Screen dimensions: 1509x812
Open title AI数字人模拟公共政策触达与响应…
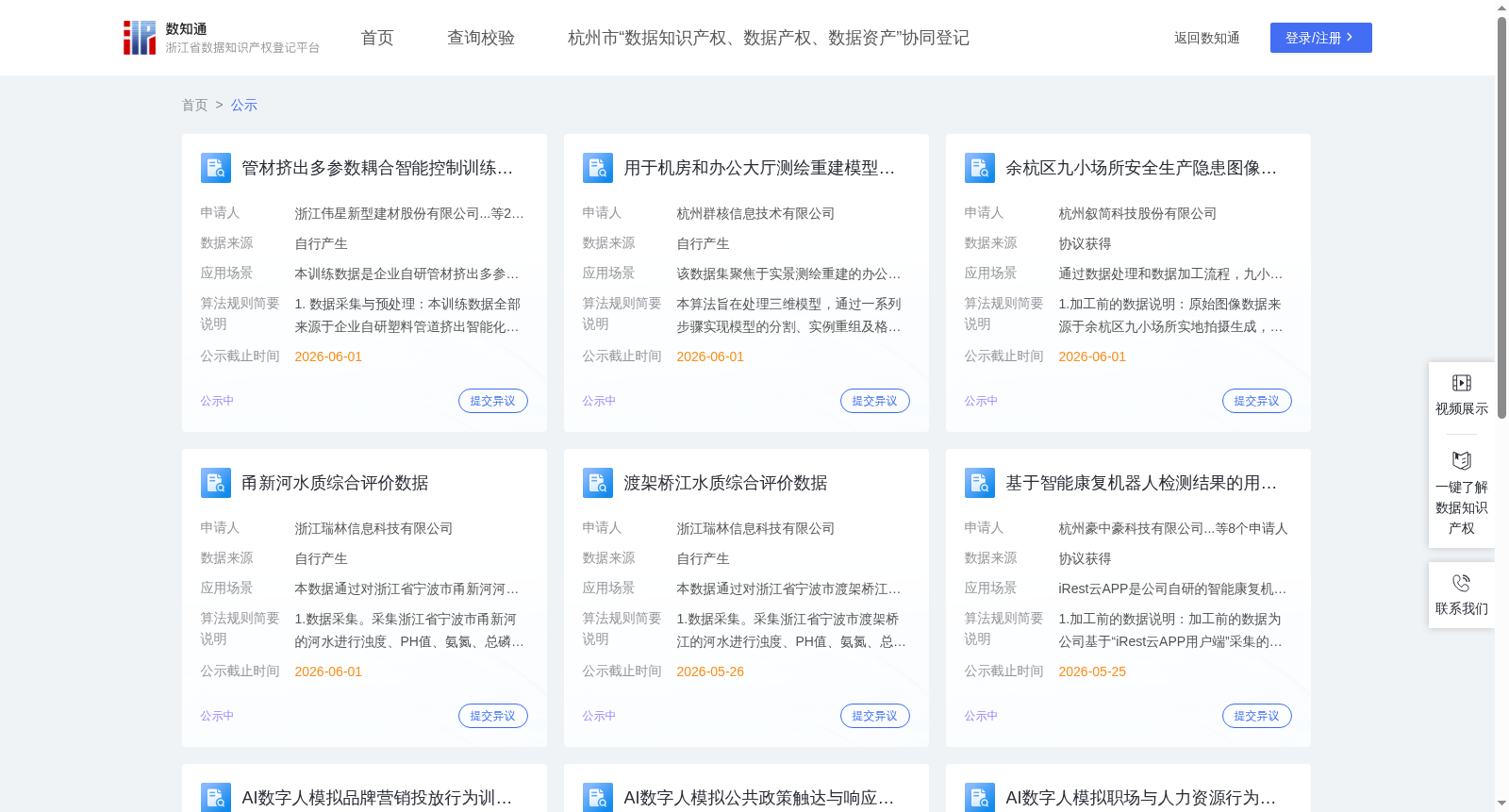pyautogui.click(x=759, y=798)
